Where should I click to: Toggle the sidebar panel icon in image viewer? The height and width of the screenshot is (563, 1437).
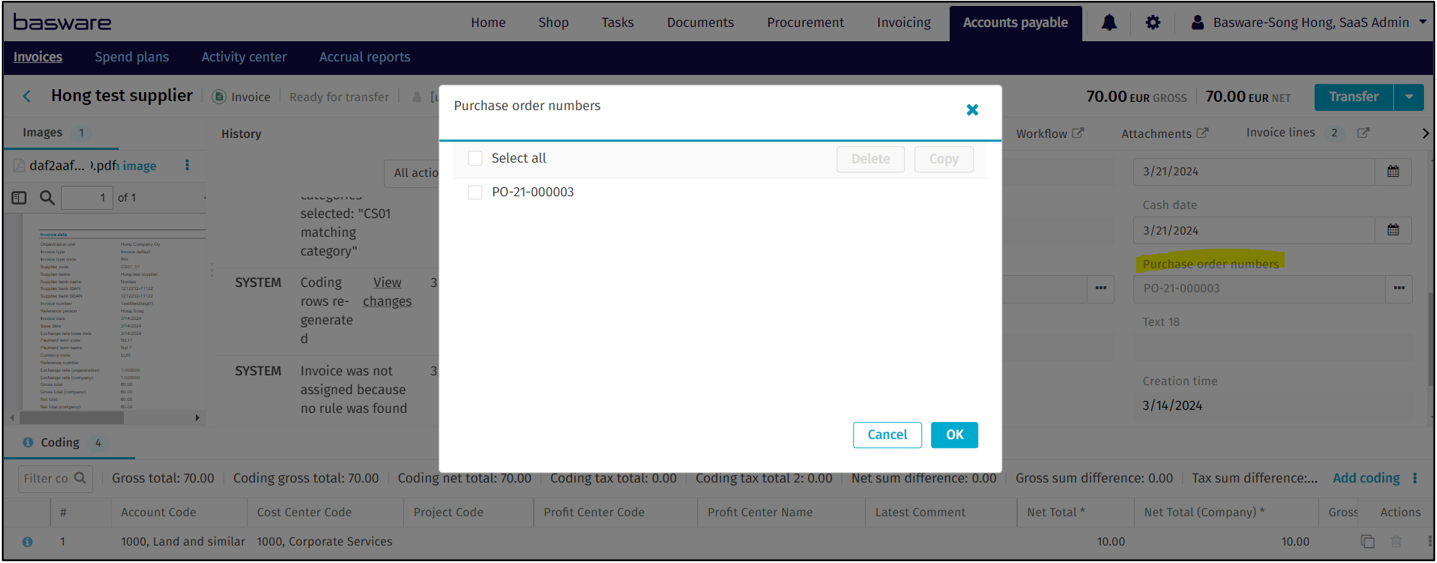click(x=19, y=198)
